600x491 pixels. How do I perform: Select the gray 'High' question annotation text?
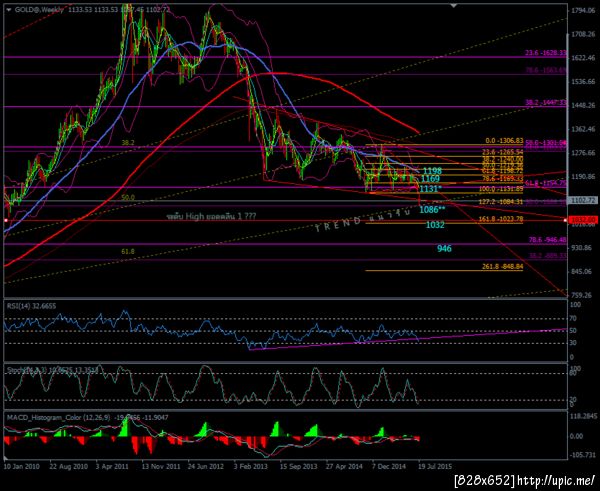pos(211,217)
